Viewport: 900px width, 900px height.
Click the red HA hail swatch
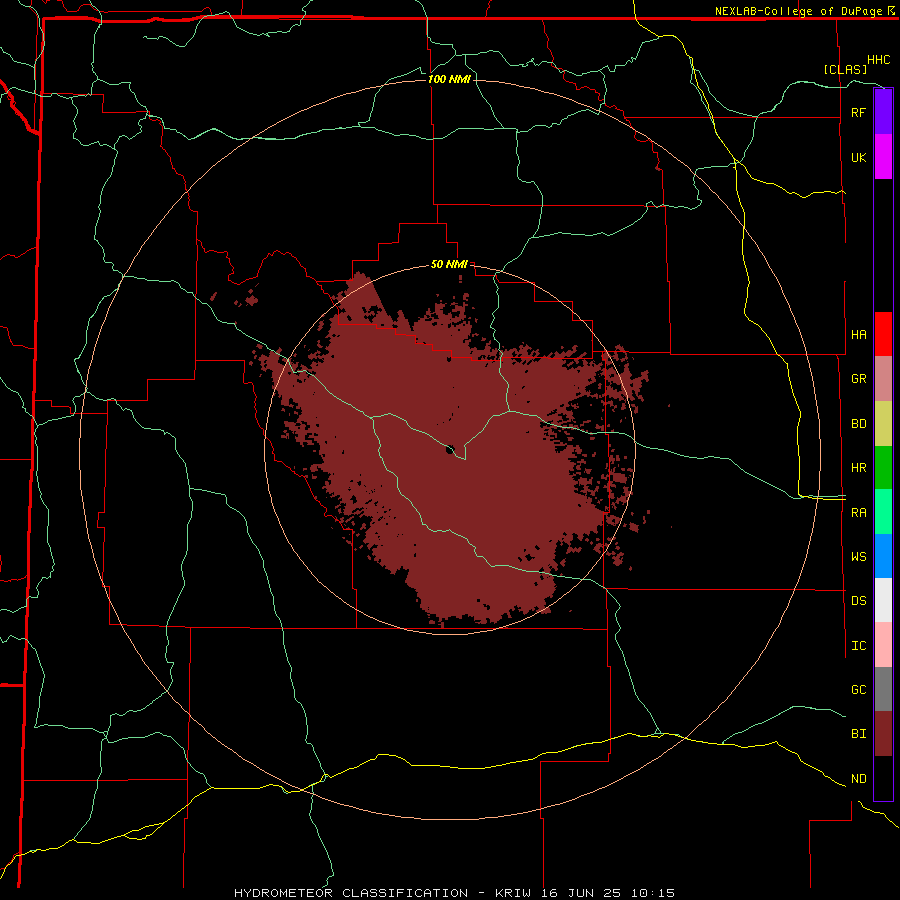click(883, 334)
